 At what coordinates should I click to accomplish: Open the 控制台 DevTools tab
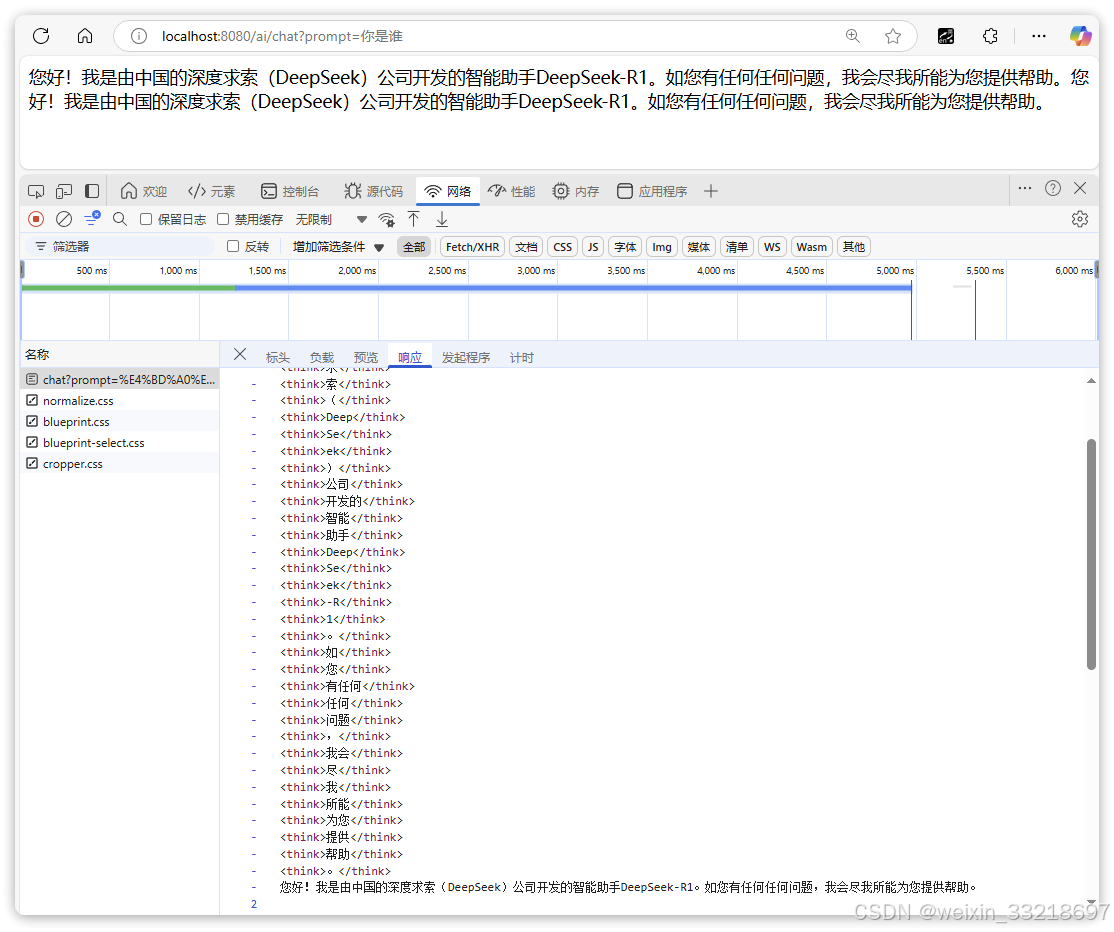pos(290,191)
